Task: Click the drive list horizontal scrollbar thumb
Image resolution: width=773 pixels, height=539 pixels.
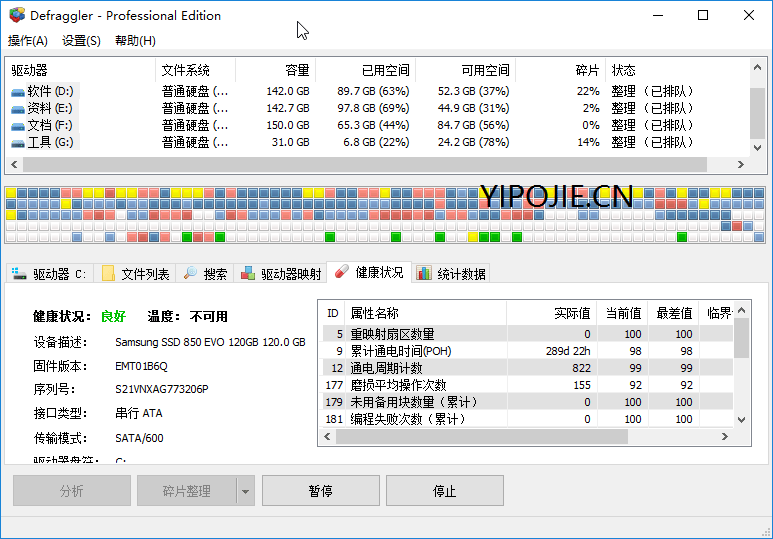Action: click(365, 164)
